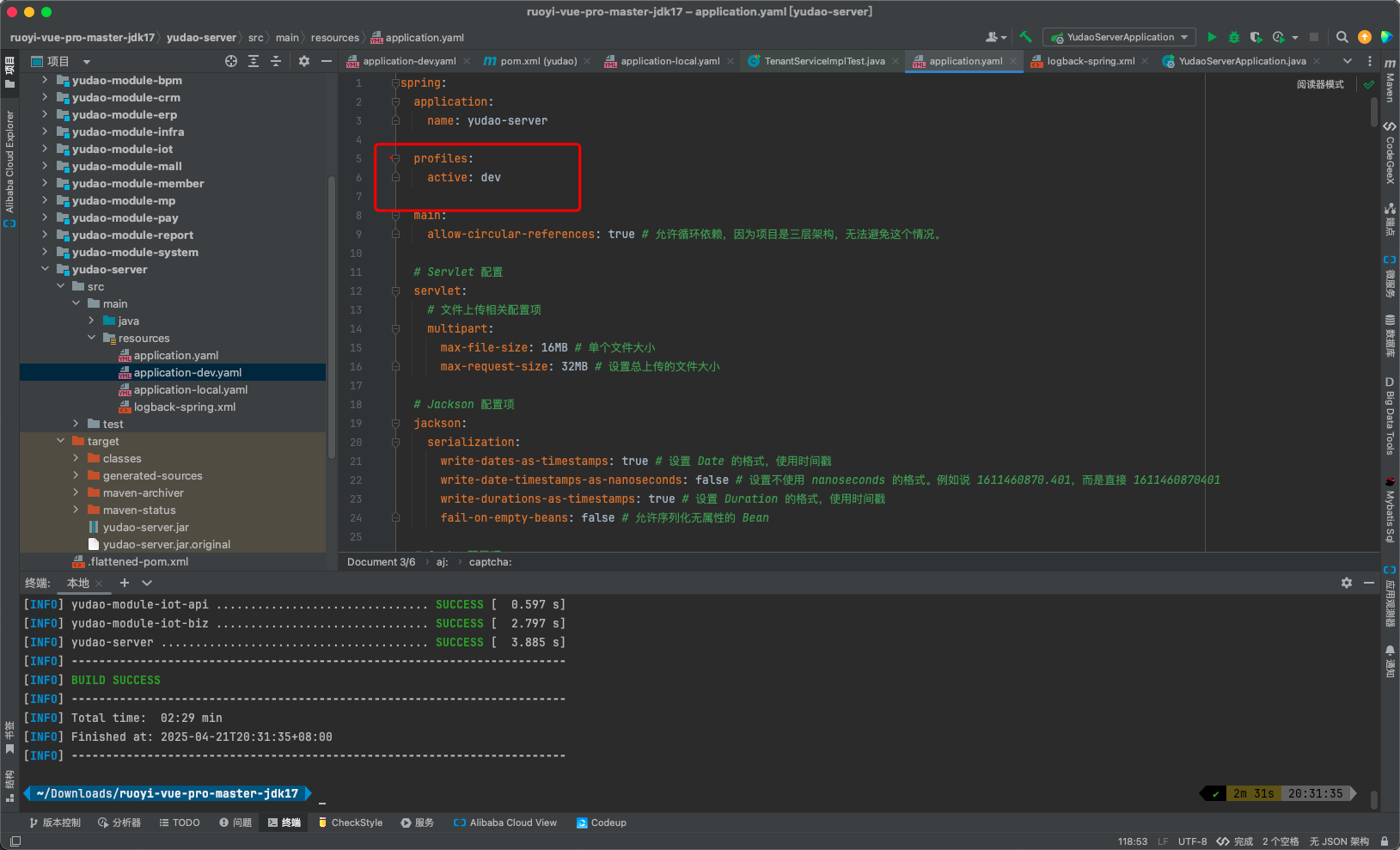The image size is (1400, 850).
Task: Toggle reader mode label in the editor
Action: (x=1320, y=84)
